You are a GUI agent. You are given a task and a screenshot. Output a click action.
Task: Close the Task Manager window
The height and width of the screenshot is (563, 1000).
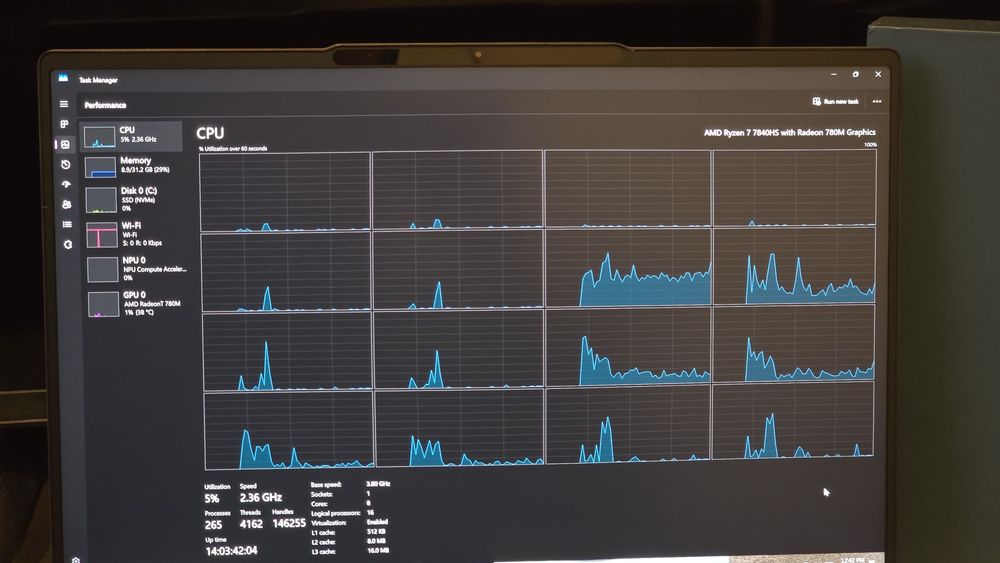878,75
